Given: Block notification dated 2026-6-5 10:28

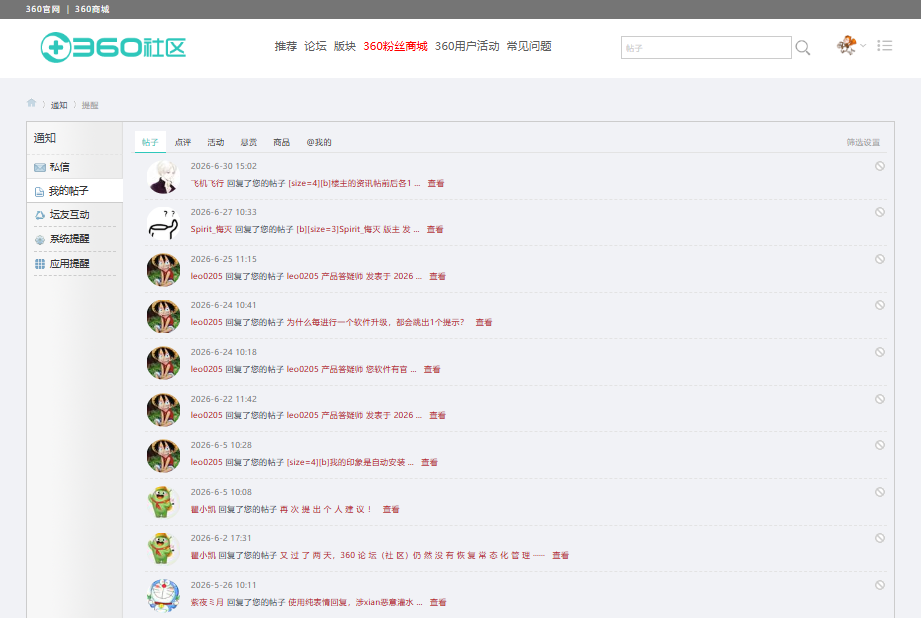Looking at the screenshot, I should pos(880,445).
